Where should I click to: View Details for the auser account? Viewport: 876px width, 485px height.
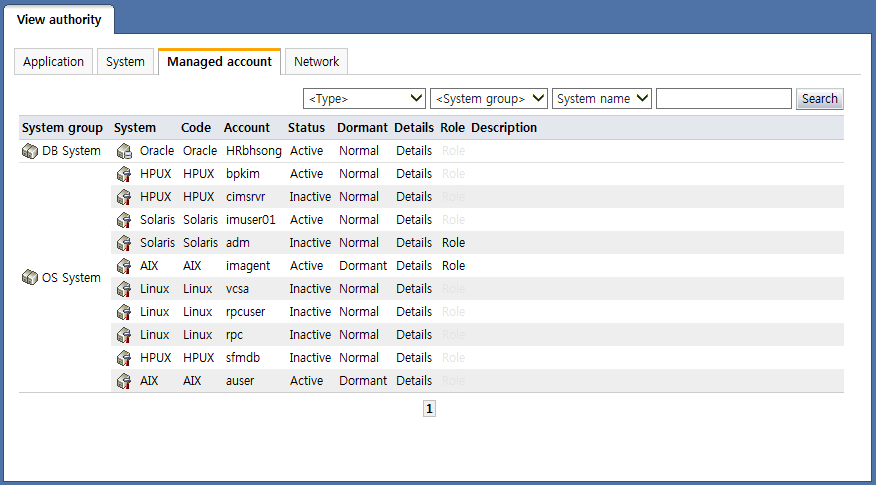tap(414, 381)
